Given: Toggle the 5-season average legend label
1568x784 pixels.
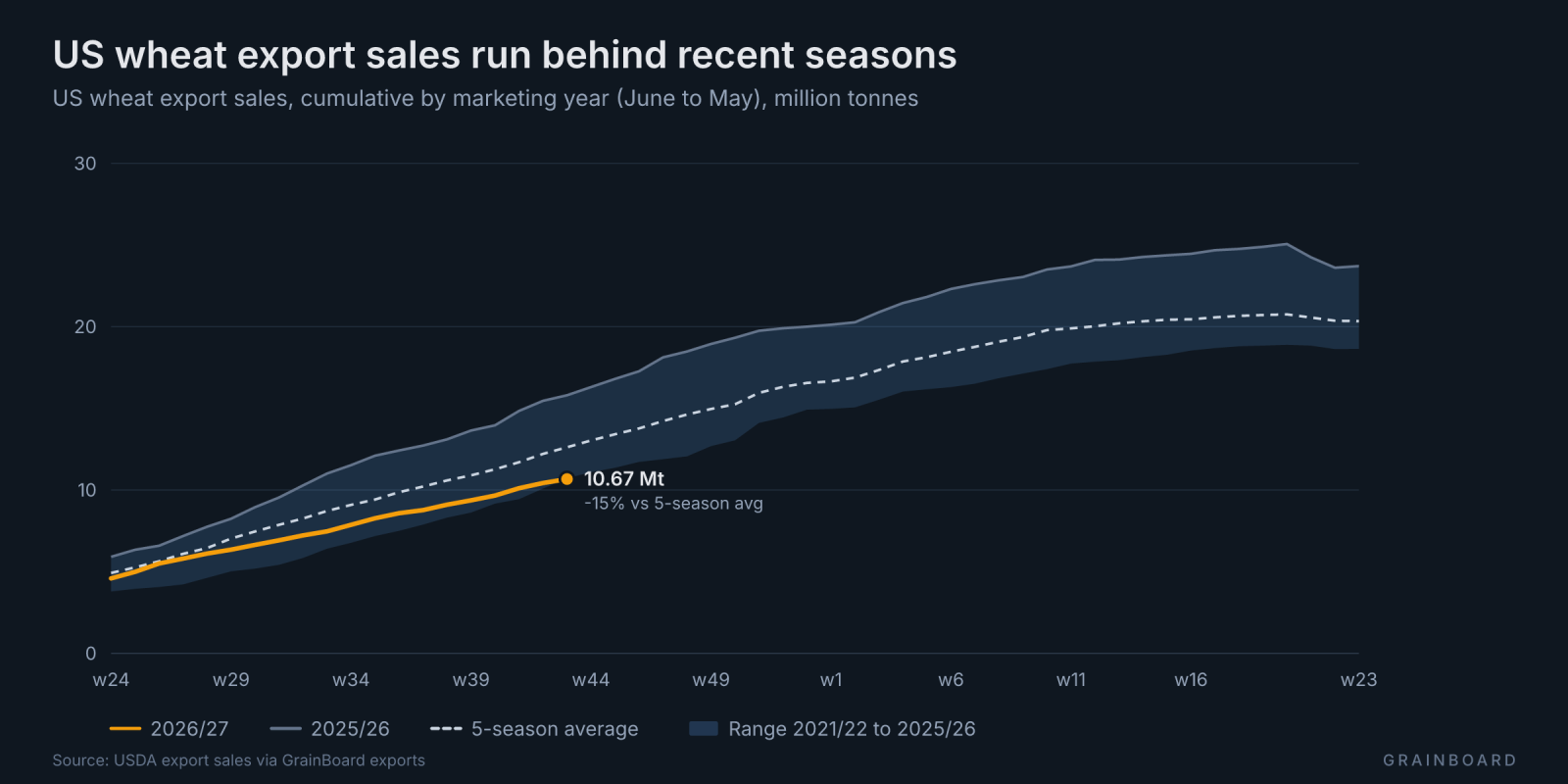Looking at the screenshot, I should 555,729.
